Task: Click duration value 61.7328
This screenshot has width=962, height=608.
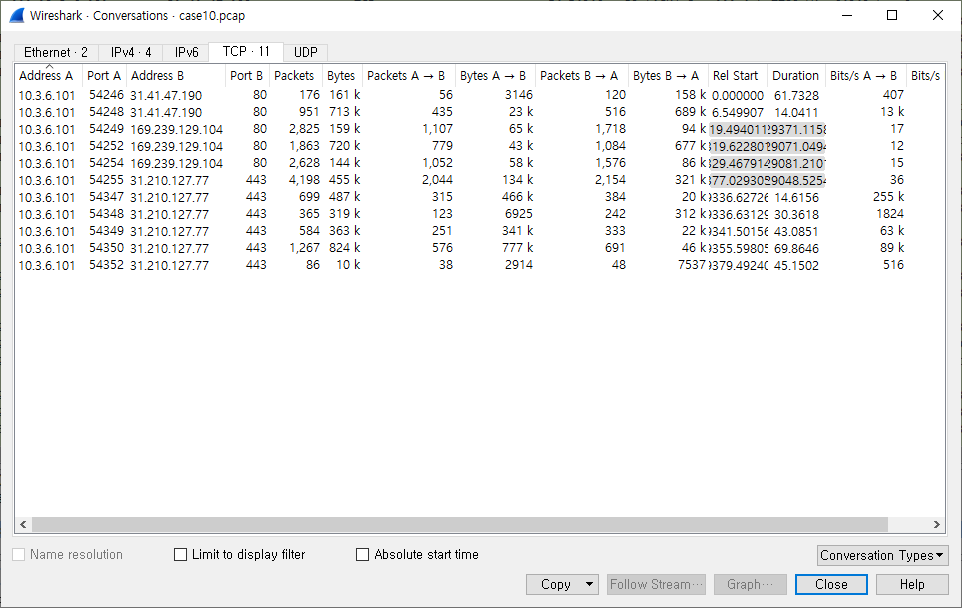Action: [796, 96]
